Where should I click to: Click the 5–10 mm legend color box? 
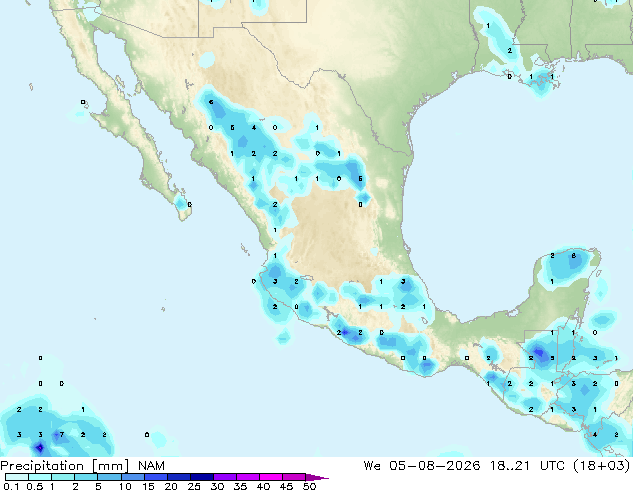point(109,477)
